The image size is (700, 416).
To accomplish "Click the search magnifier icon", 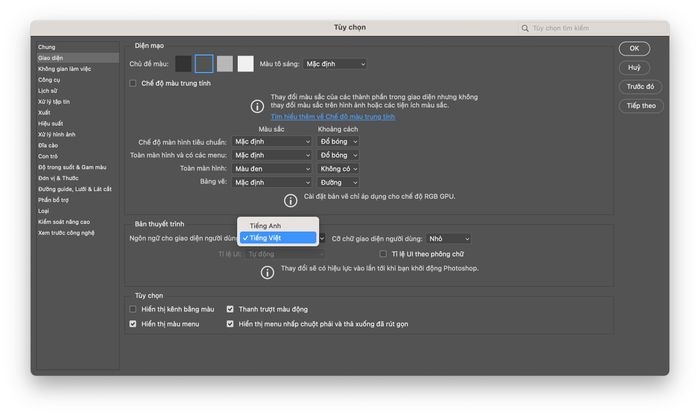I will click(x=525, y=28).
